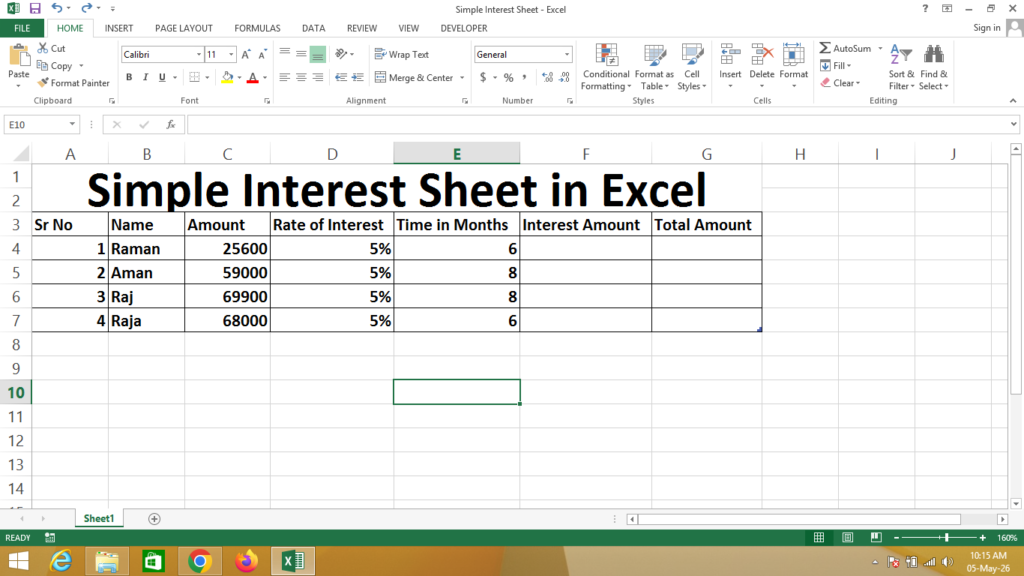Add a new sheet with plus icon
Screen dimensions: 1024x576
(154, 519)
